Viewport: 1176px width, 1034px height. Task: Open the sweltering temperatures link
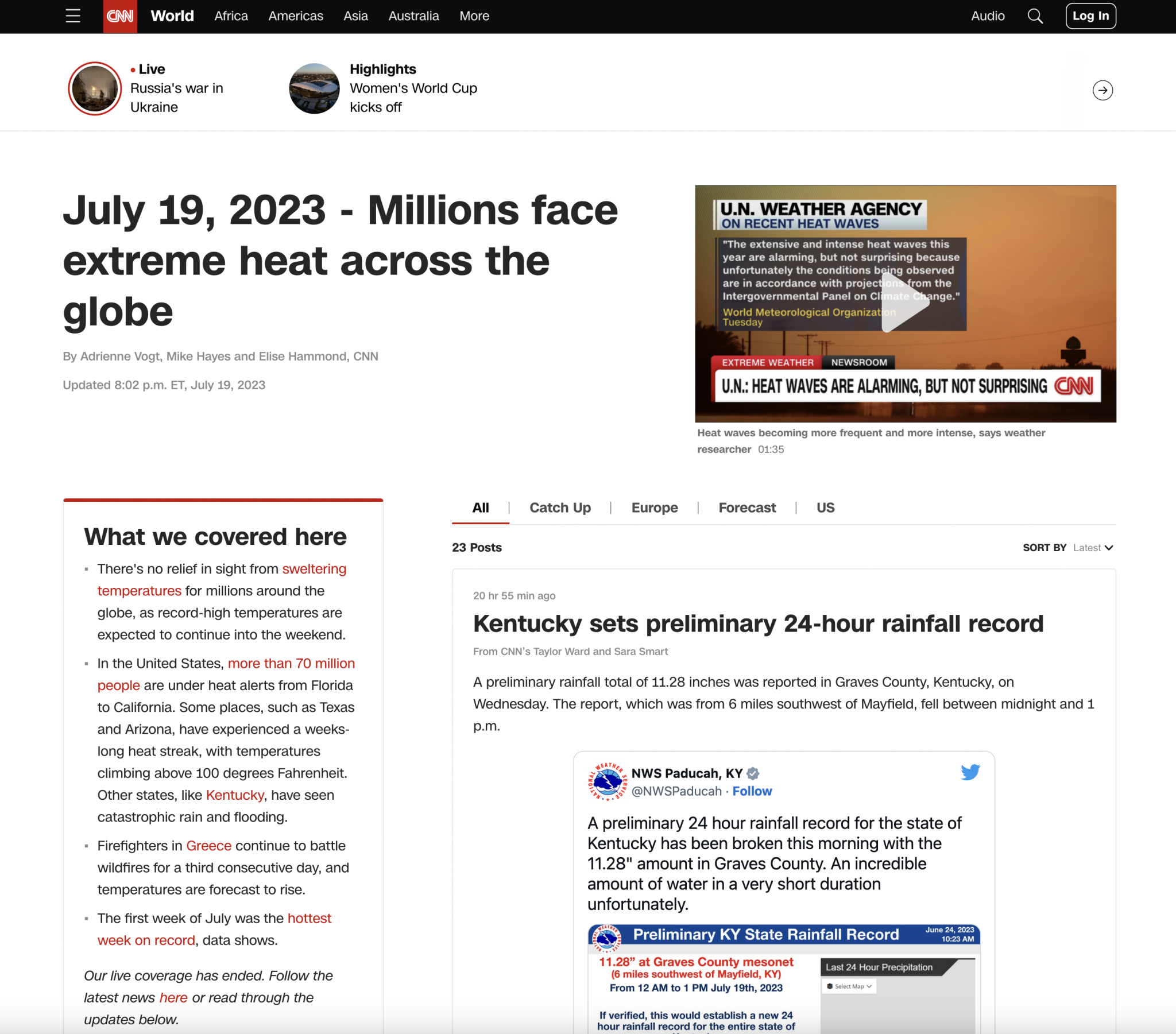point(222,579)
